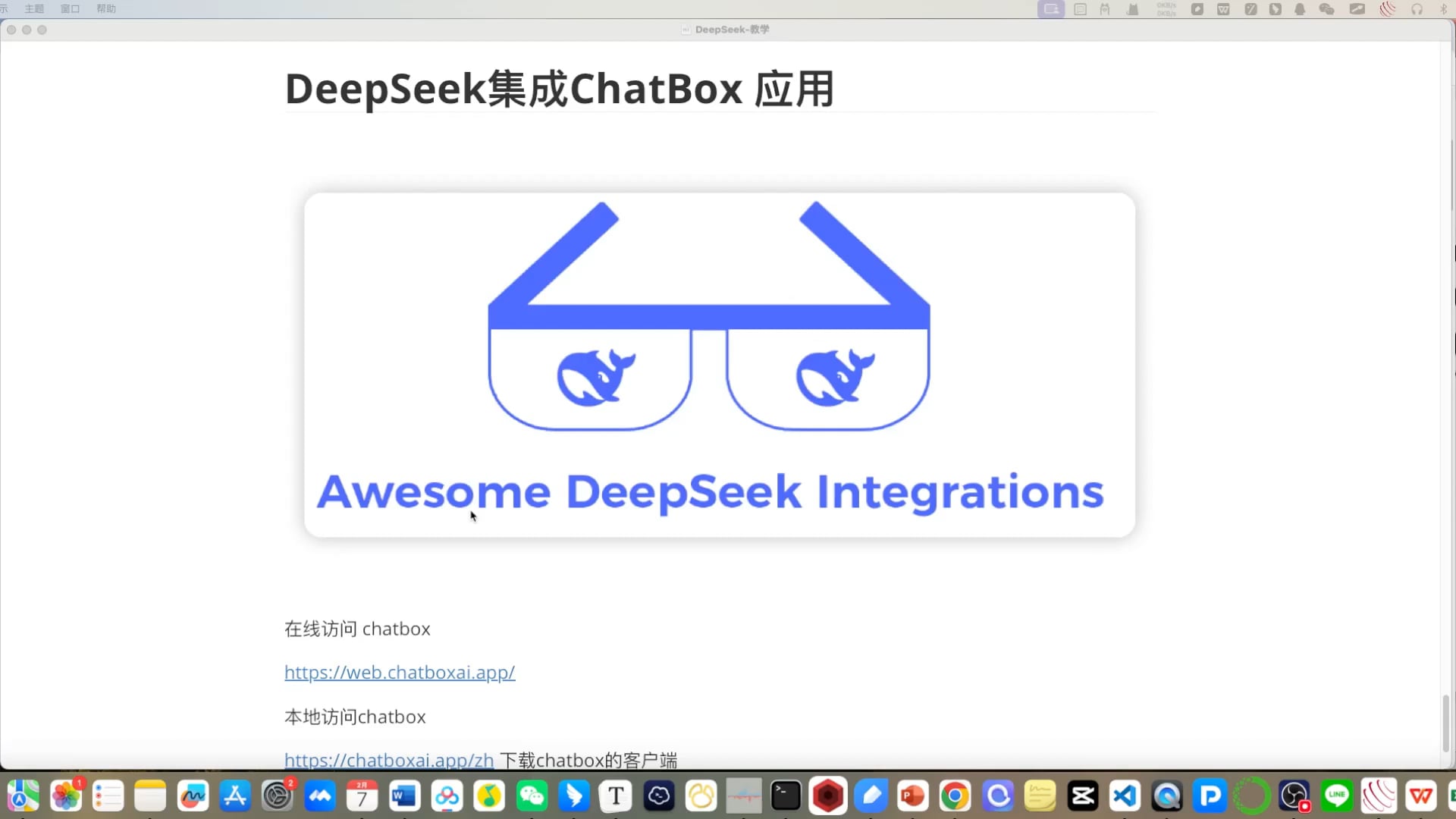Open WeChat status icon in the menu bar
1456x819 pixels.
tap(1327, 9)
